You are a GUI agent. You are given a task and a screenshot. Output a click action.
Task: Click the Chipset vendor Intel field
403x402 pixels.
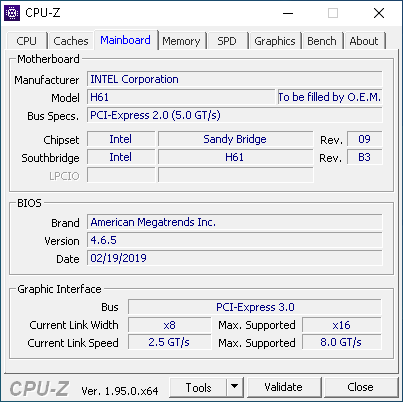point(121,139)
